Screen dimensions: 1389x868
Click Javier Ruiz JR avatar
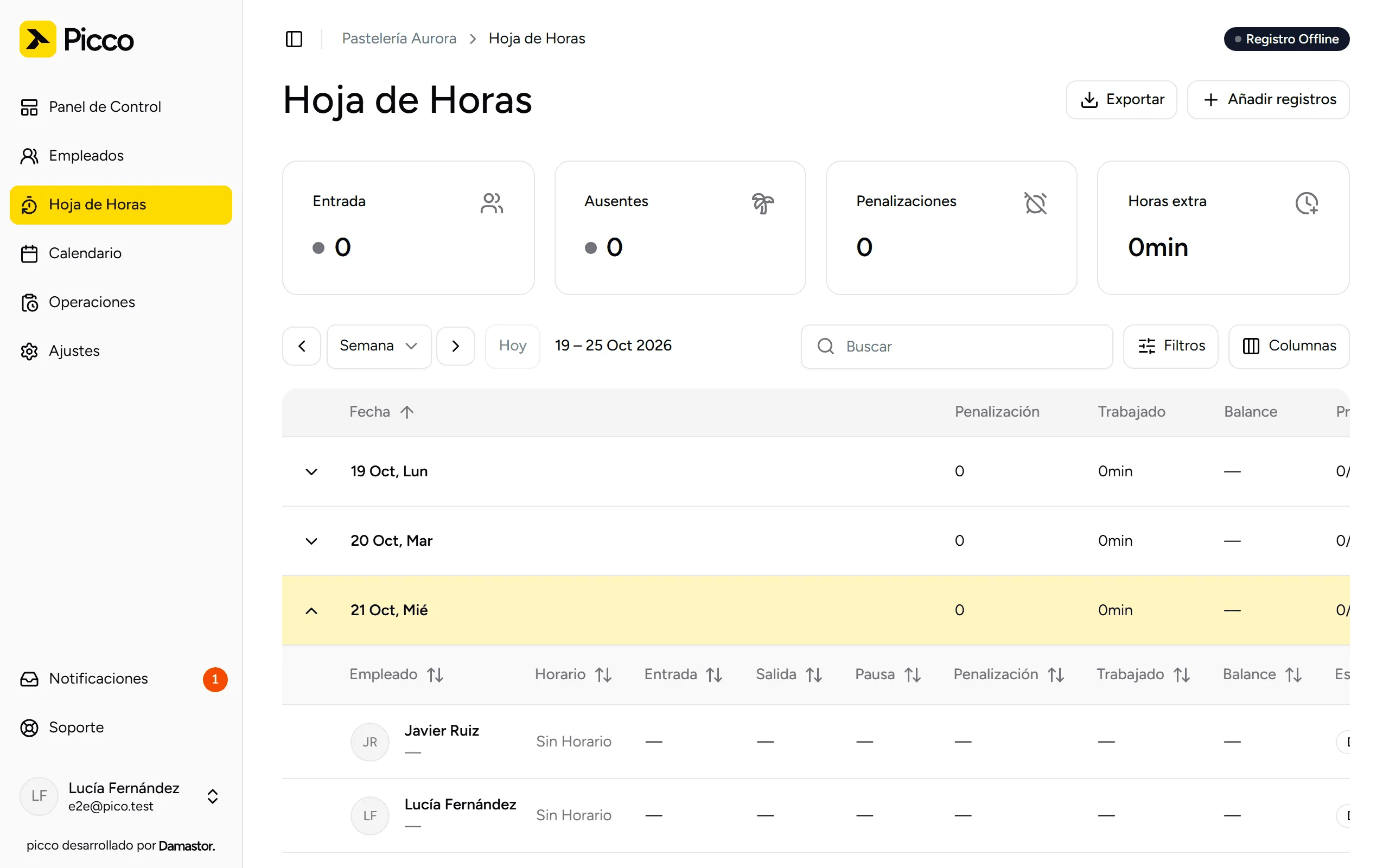point(369,742)
